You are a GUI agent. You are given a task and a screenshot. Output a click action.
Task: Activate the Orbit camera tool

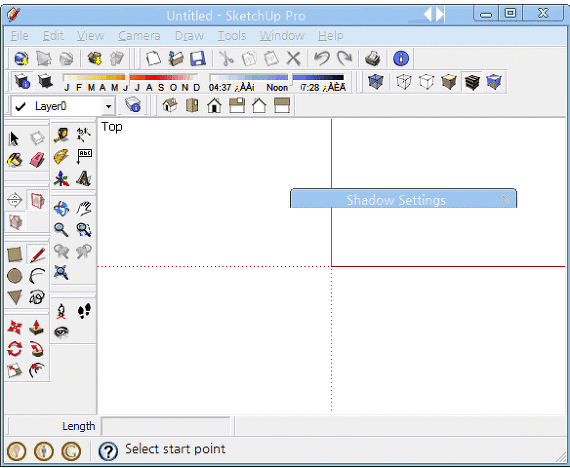click(x=61, y=209)
